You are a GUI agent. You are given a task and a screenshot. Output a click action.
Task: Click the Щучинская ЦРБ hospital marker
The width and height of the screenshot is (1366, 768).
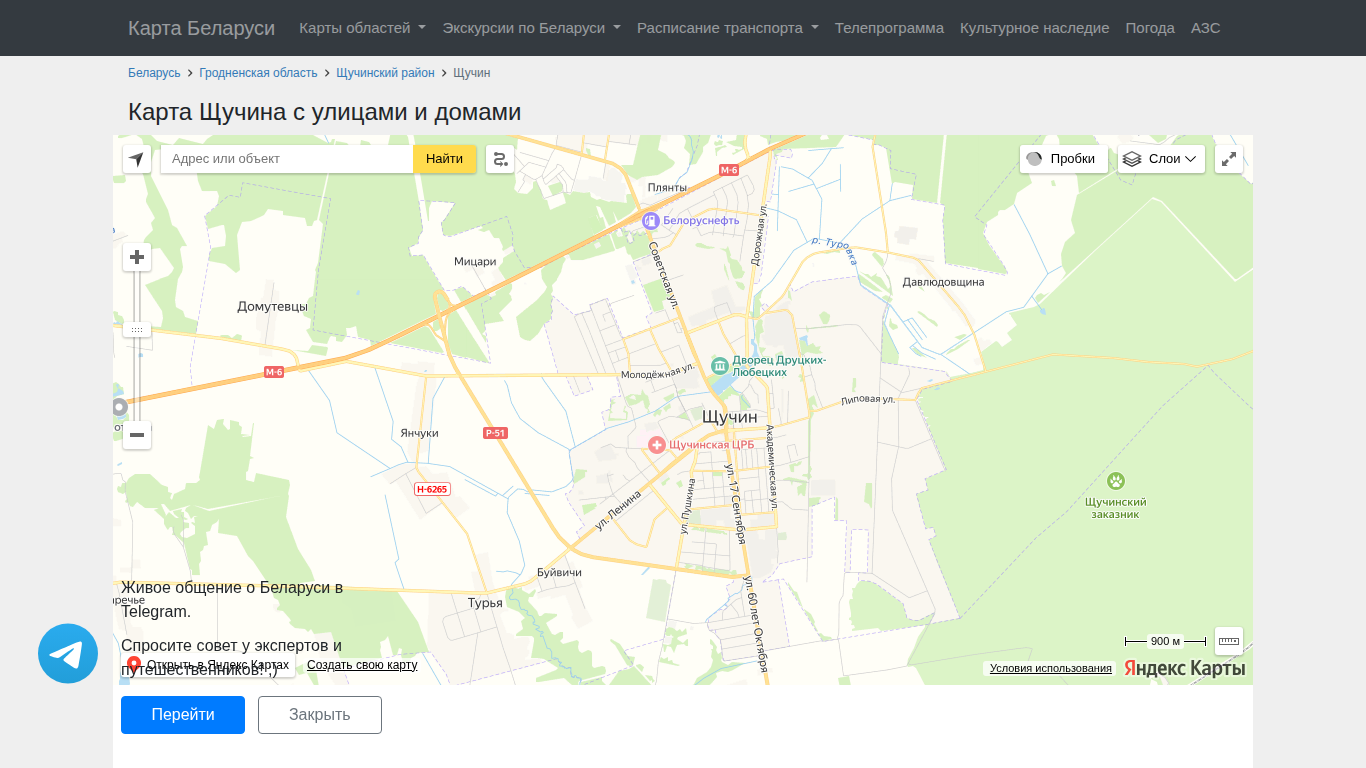point(657,445)
